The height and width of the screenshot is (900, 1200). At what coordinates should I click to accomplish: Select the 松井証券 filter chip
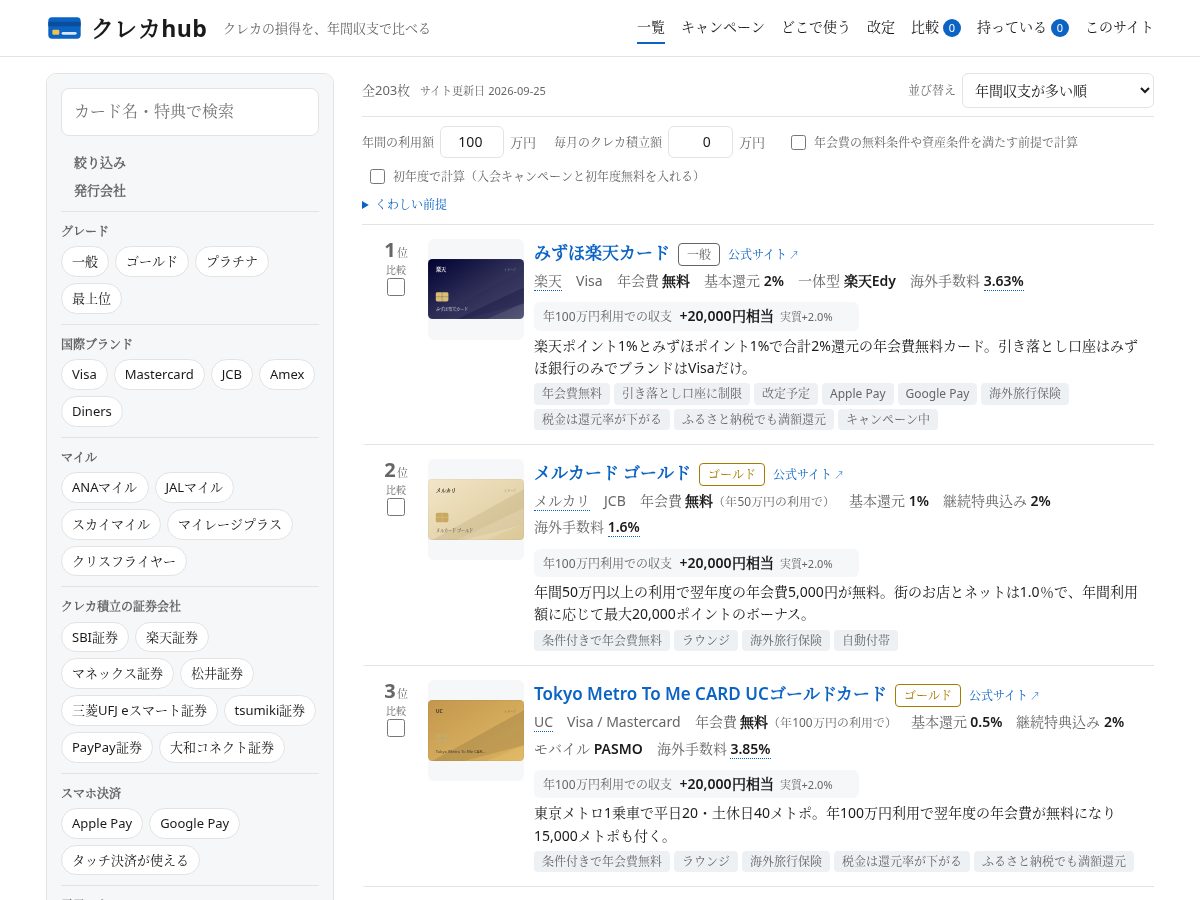pos(218,674)
